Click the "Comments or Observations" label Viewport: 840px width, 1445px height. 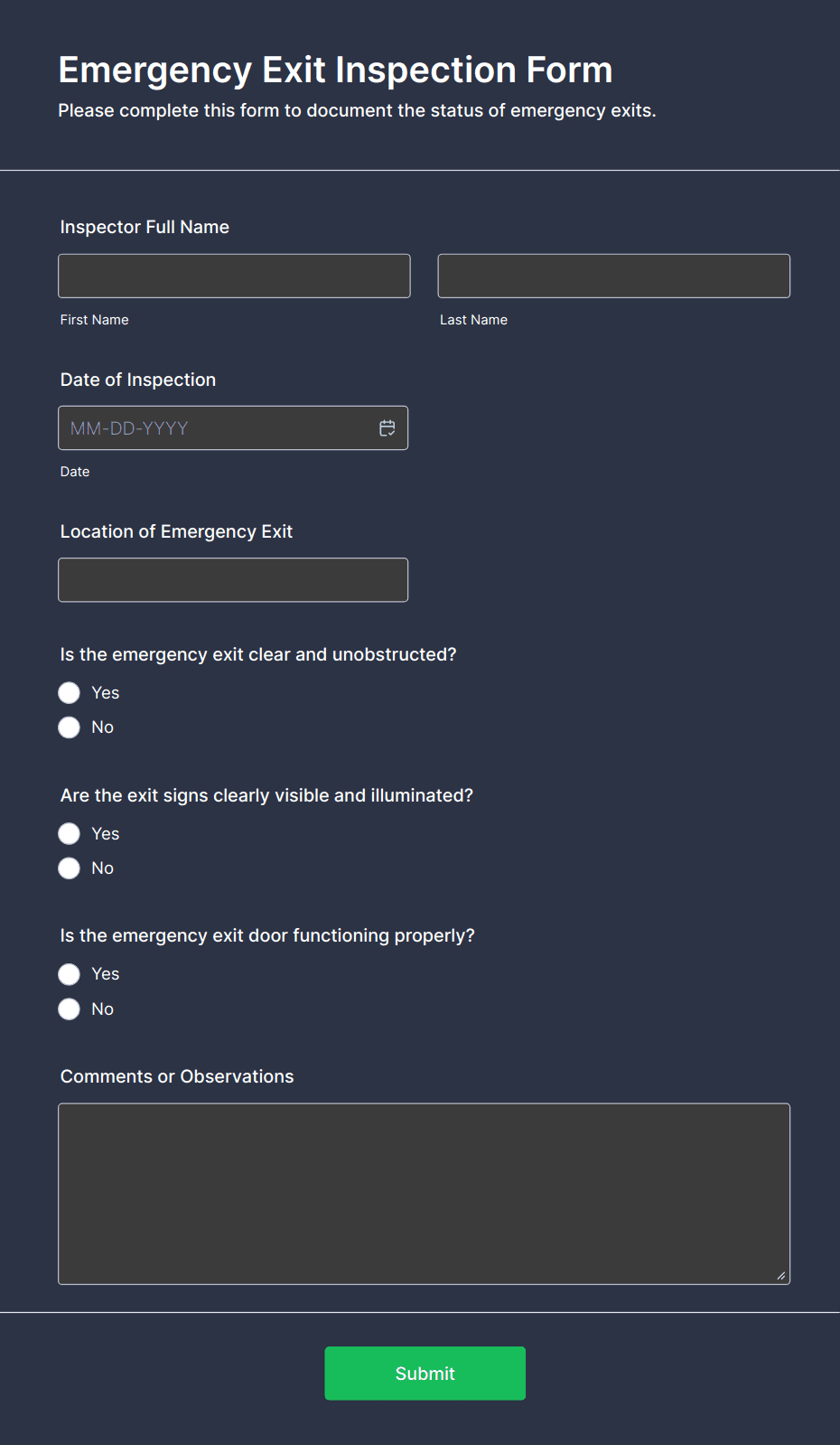click(x=177, y=1076)
